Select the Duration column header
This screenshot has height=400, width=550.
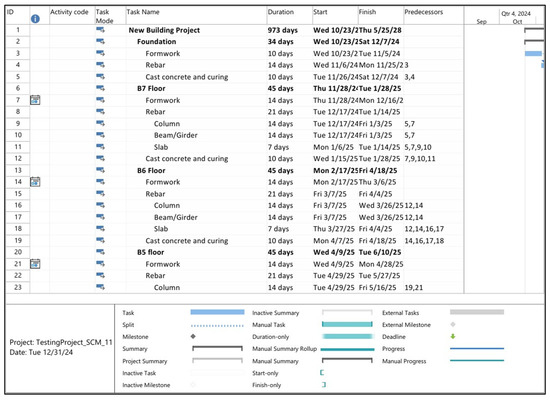click(x=281, y=12)
